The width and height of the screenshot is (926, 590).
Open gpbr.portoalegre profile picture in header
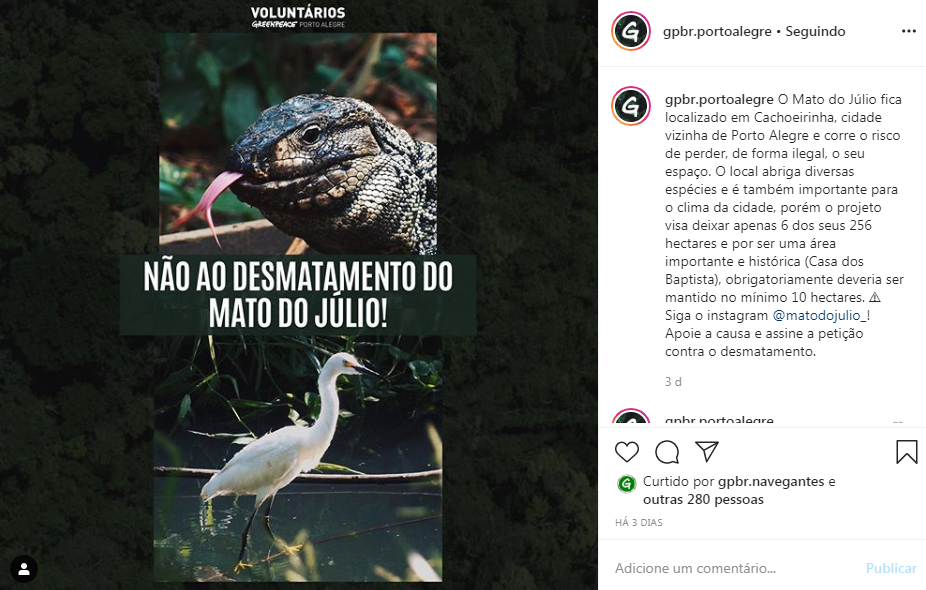(631, 31)
